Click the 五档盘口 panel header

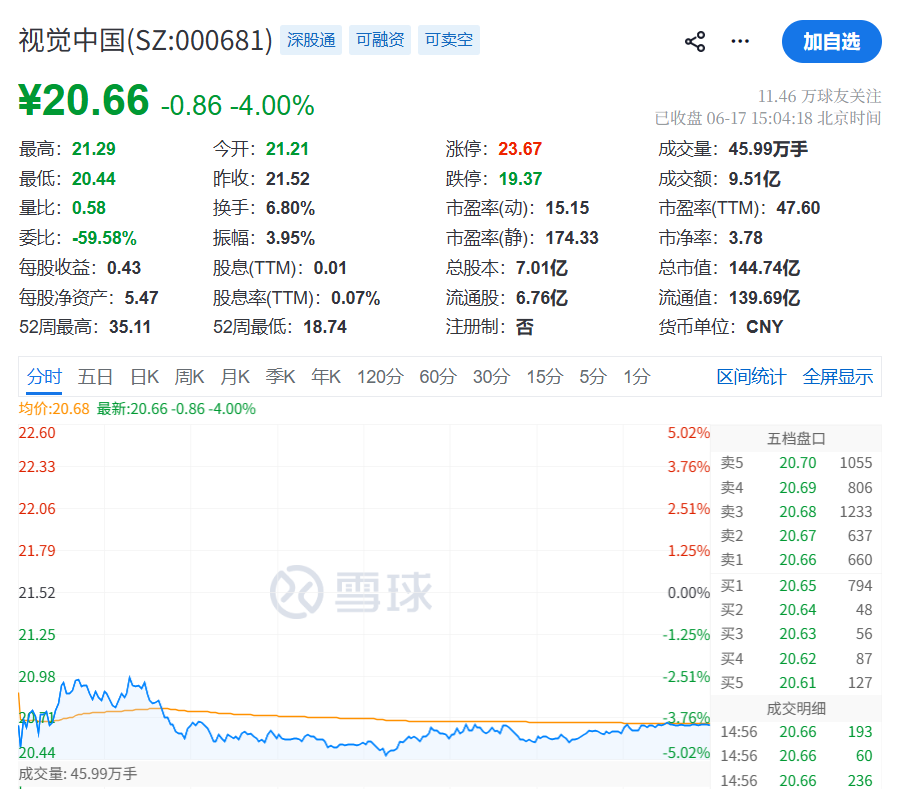click(796, 439)
